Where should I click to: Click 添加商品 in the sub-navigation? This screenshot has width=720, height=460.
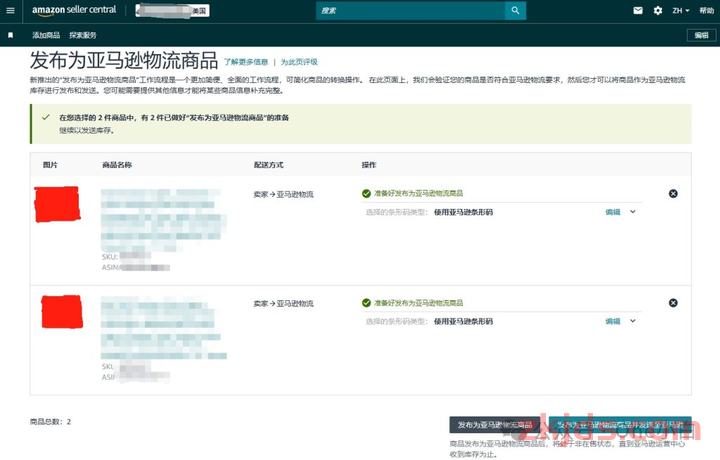click(46, 35)
